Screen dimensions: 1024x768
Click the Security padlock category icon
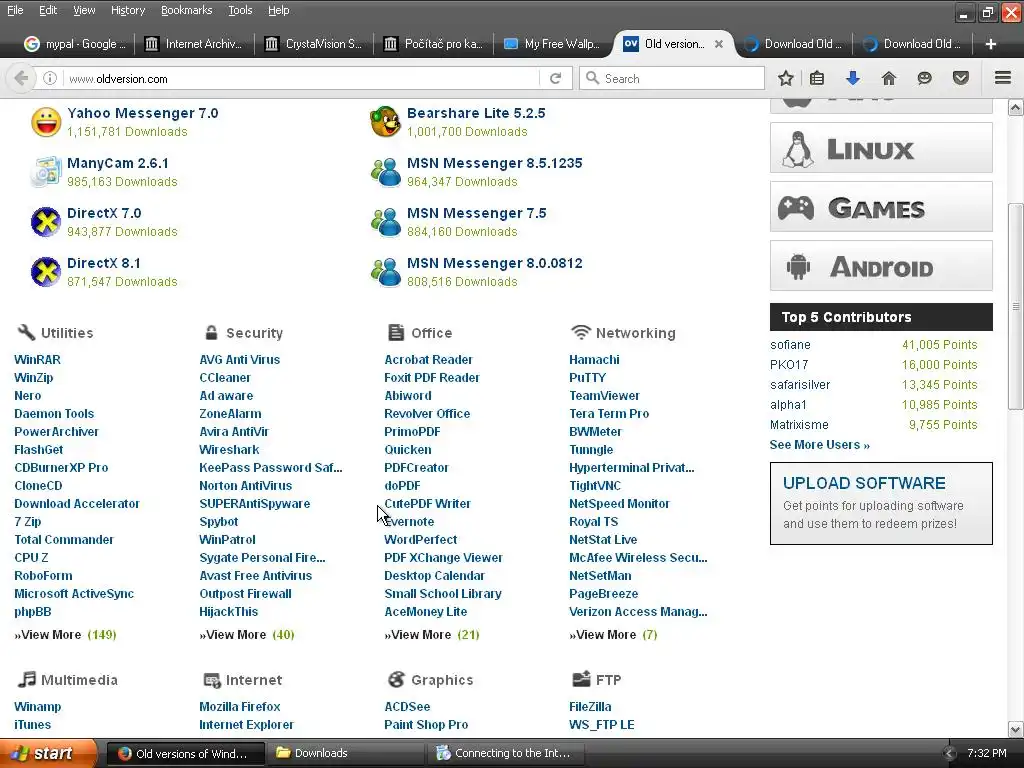point(211,332)
